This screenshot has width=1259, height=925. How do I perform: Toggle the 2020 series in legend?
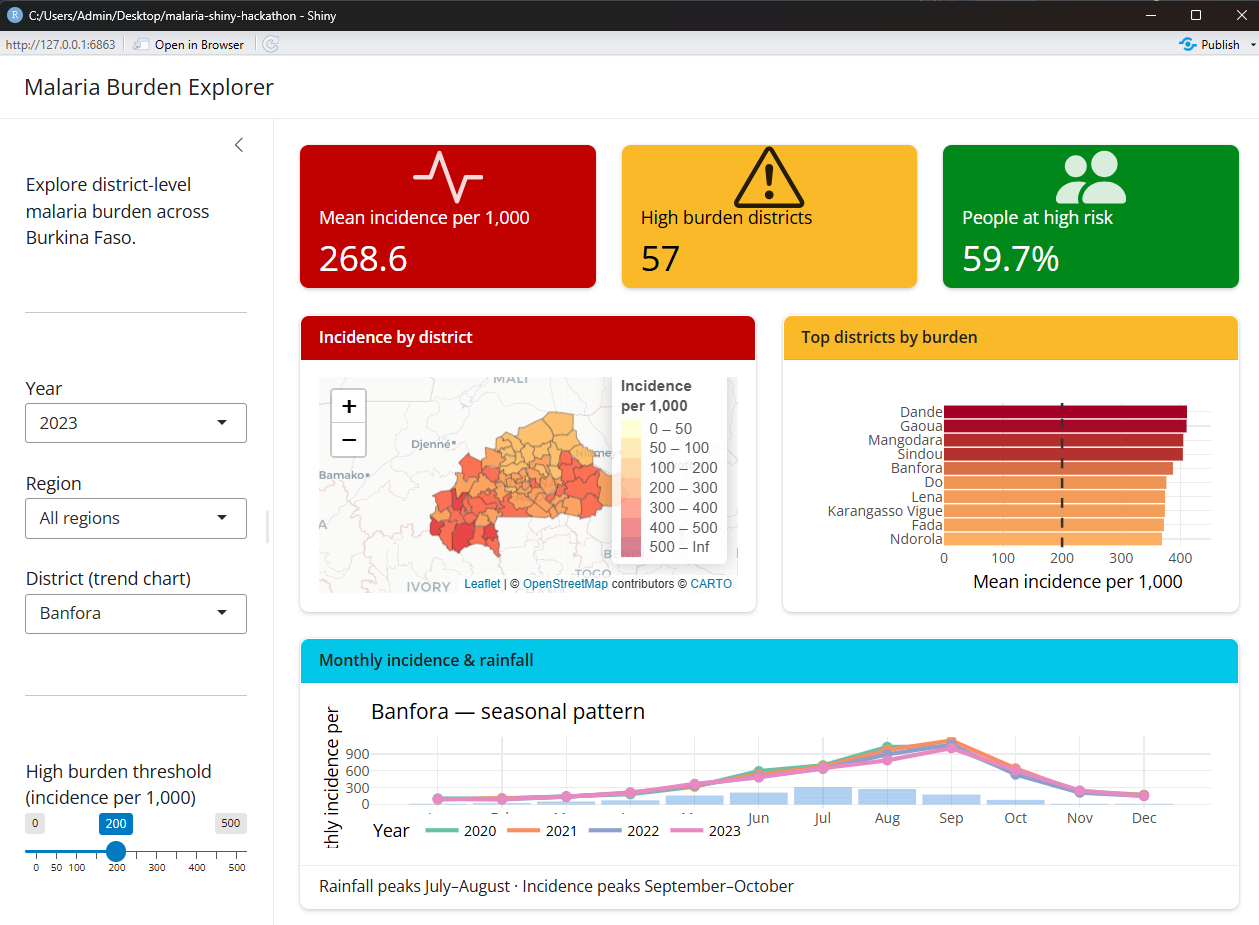point(461,830)
